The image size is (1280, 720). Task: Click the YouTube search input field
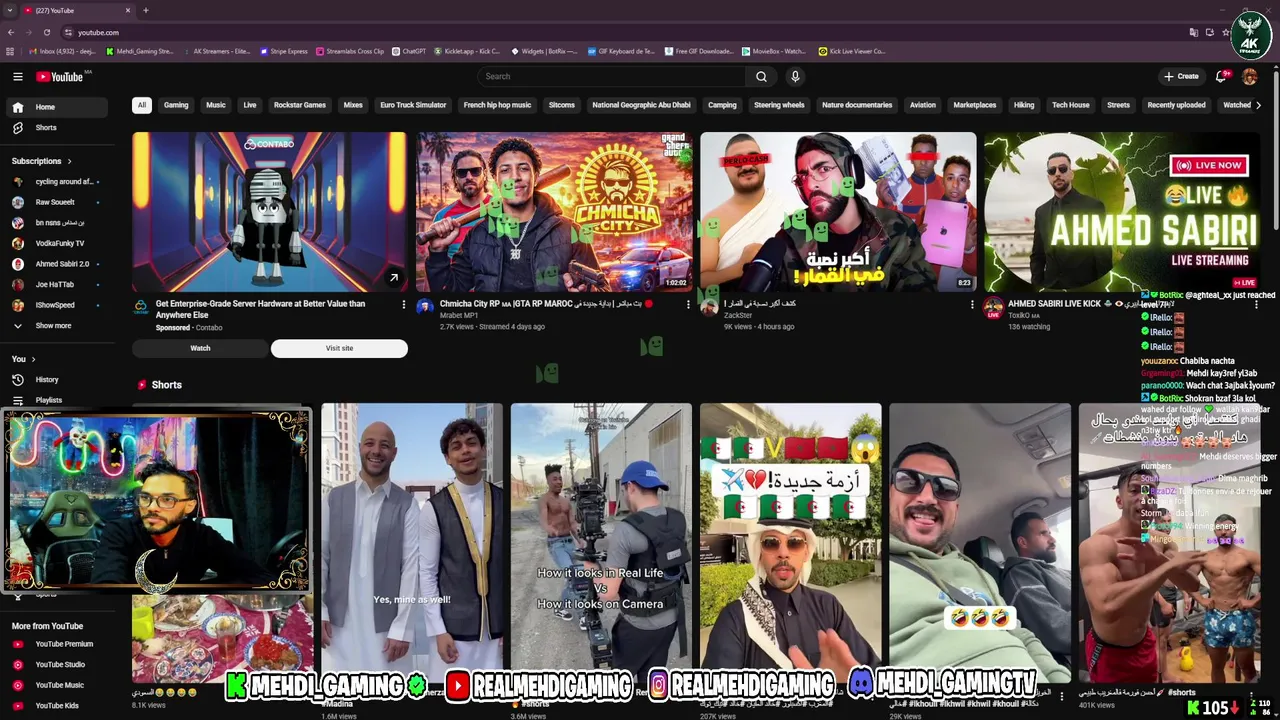pyautogui.click(x=610, y=76)
